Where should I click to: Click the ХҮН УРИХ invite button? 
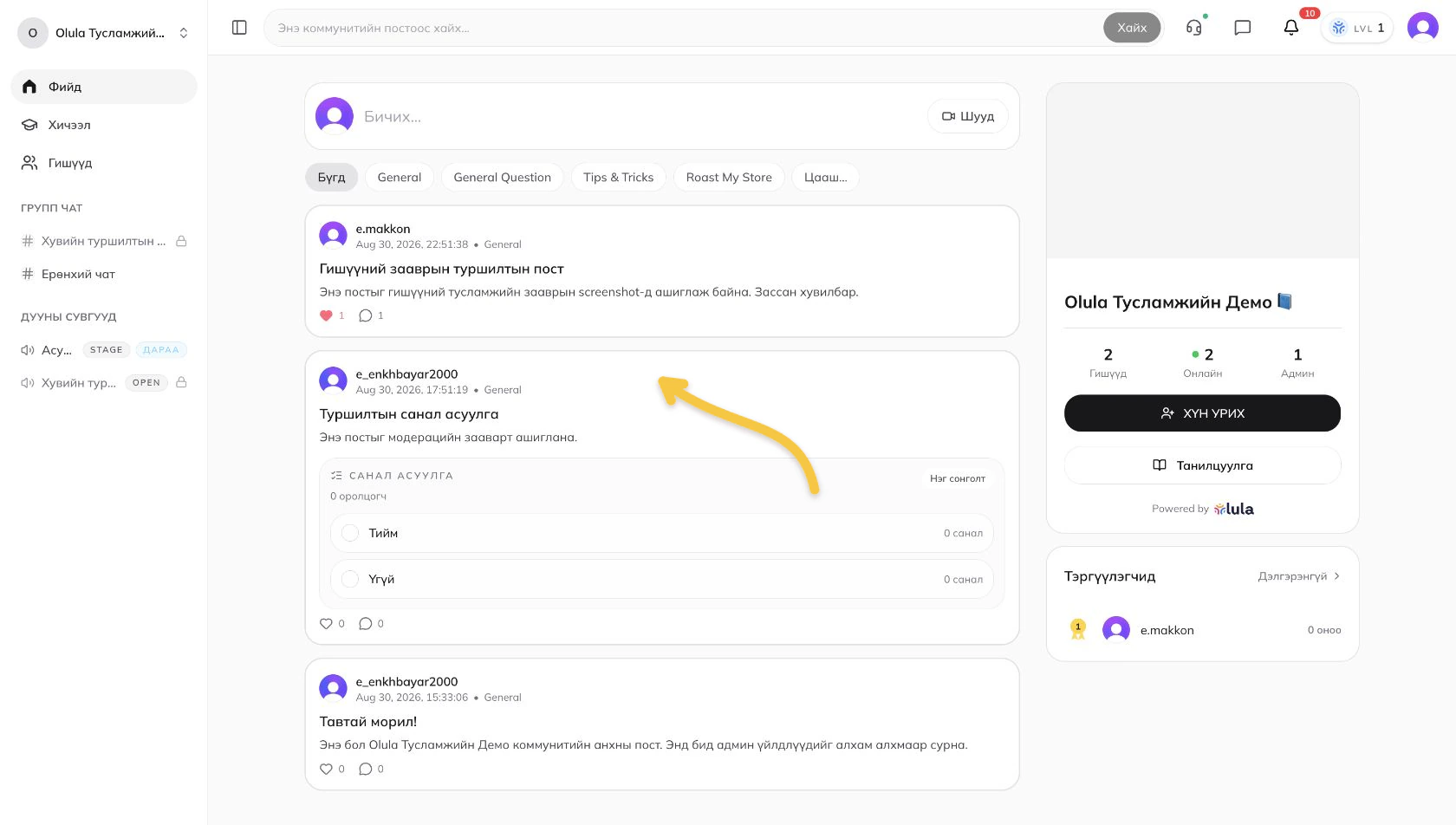click(1202, 413)
